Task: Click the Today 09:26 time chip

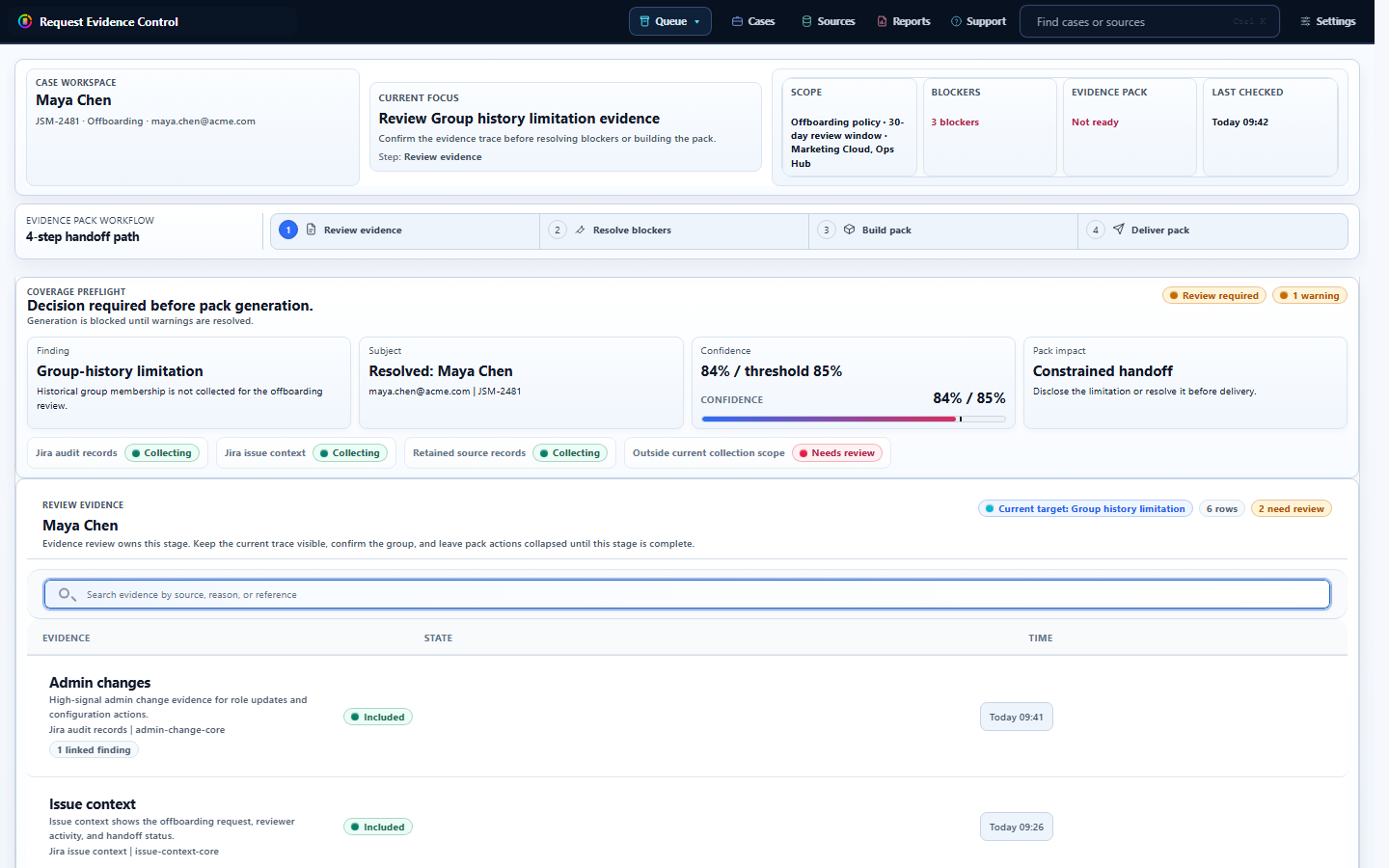Action: pyautogui.click(x=1017, y=827)
